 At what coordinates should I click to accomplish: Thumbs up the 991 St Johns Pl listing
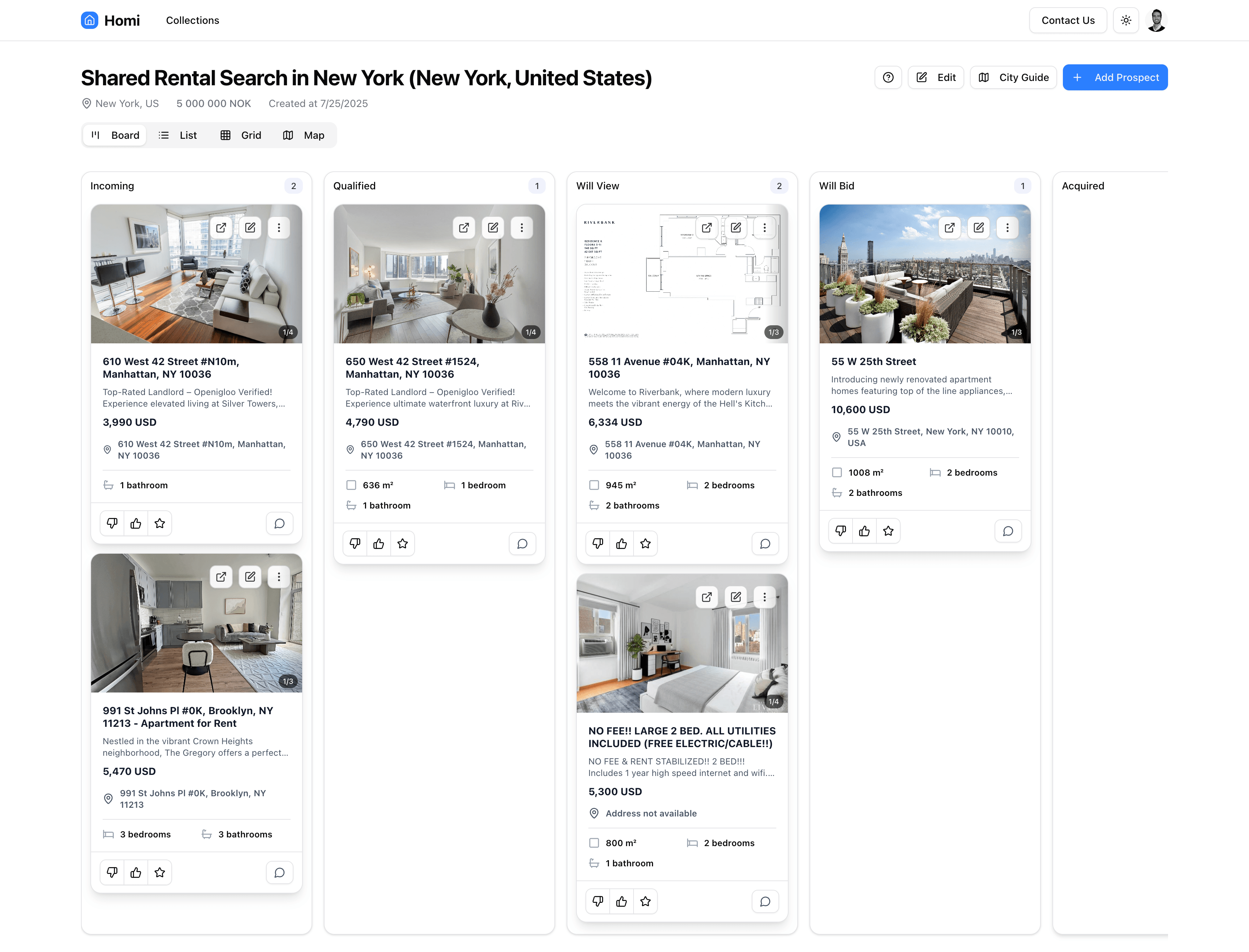pyautogui.click(x=136, y=872)
